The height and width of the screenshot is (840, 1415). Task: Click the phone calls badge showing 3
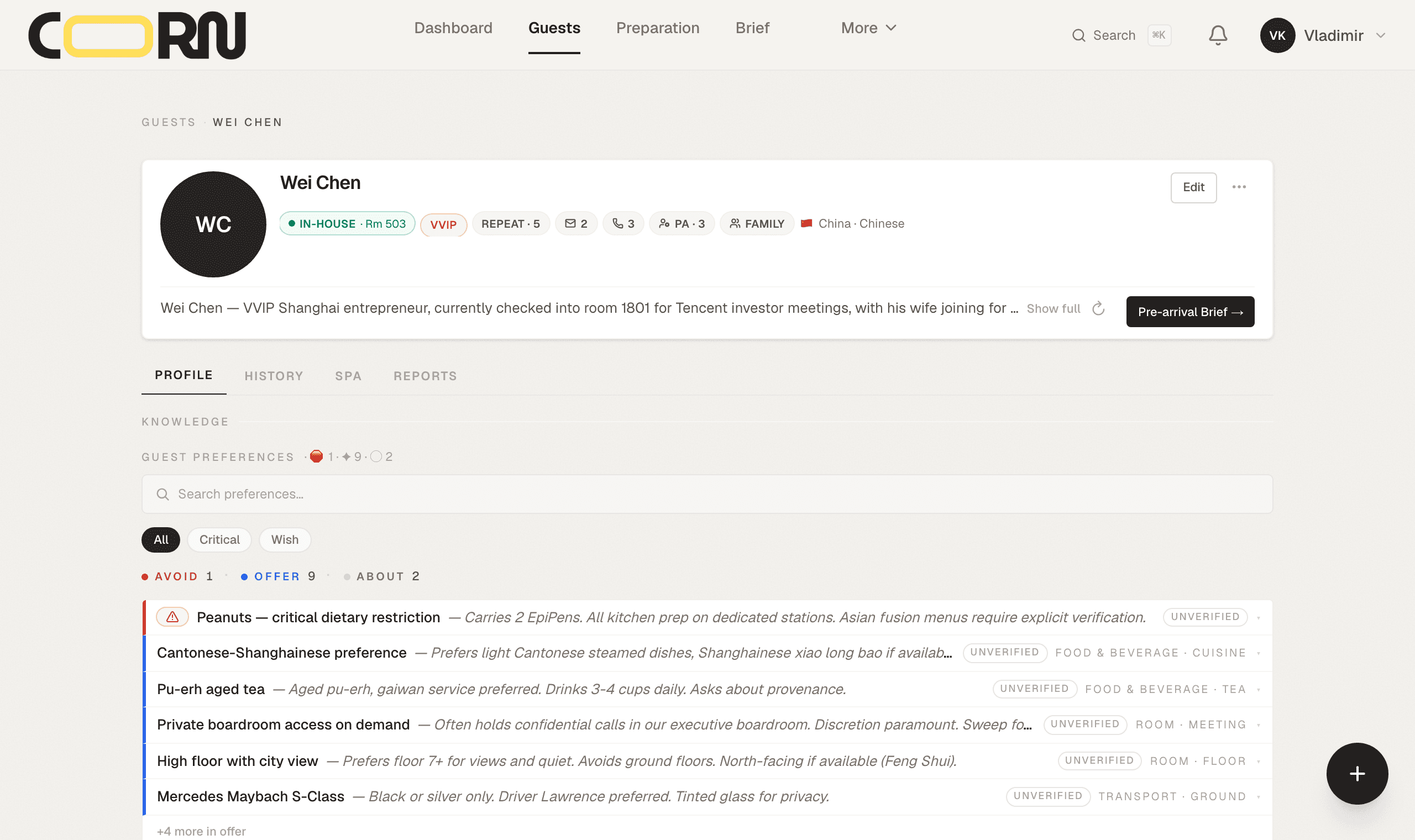point(622,224)
